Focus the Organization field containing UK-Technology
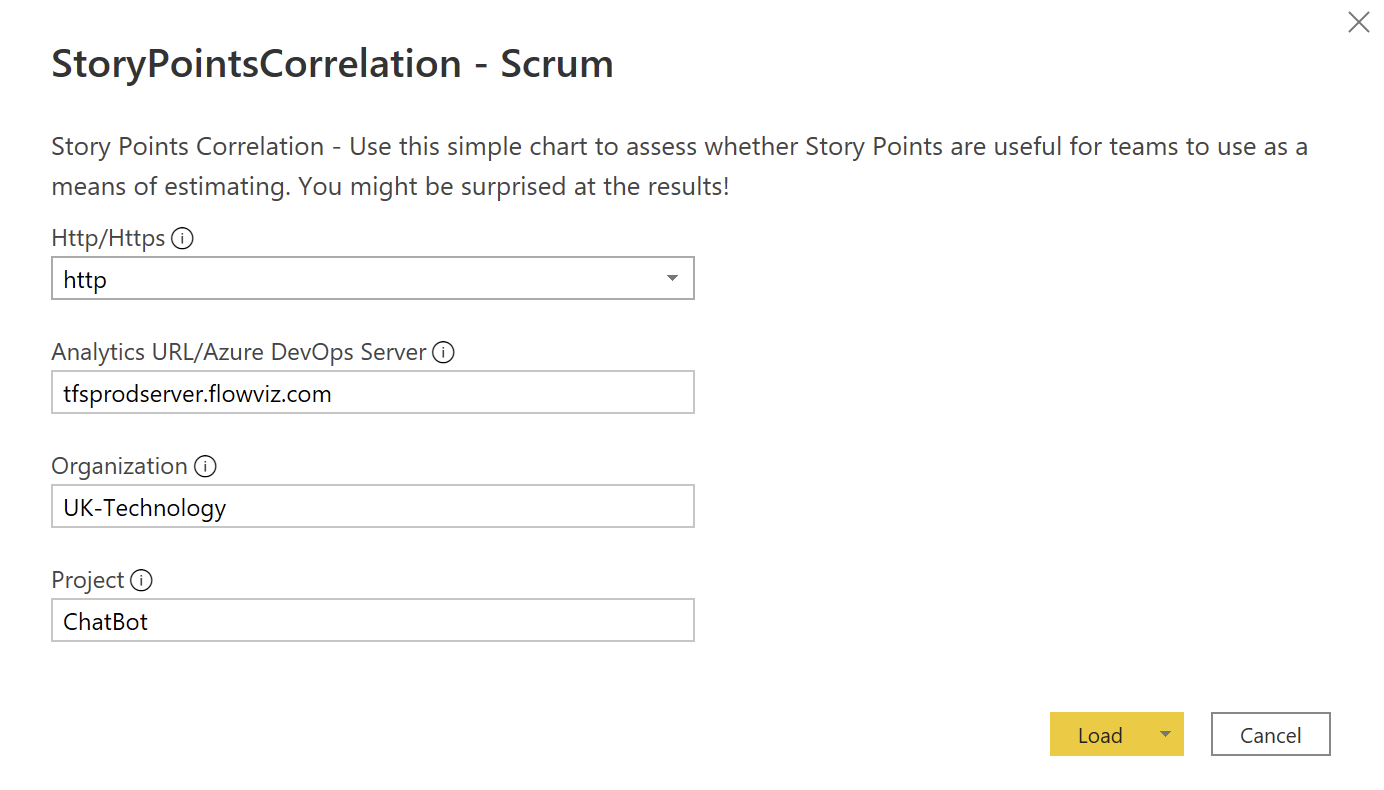This screenshot has height=790, width=1384. [372, 507]
